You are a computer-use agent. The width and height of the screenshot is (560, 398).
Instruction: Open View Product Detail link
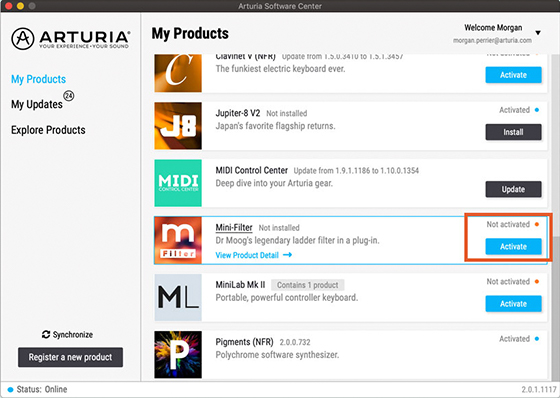(x=247, y=255)
